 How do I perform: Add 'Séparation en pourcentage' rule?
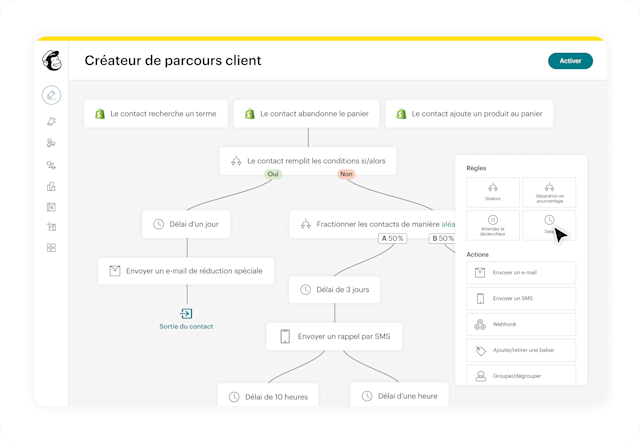point(549,192)
